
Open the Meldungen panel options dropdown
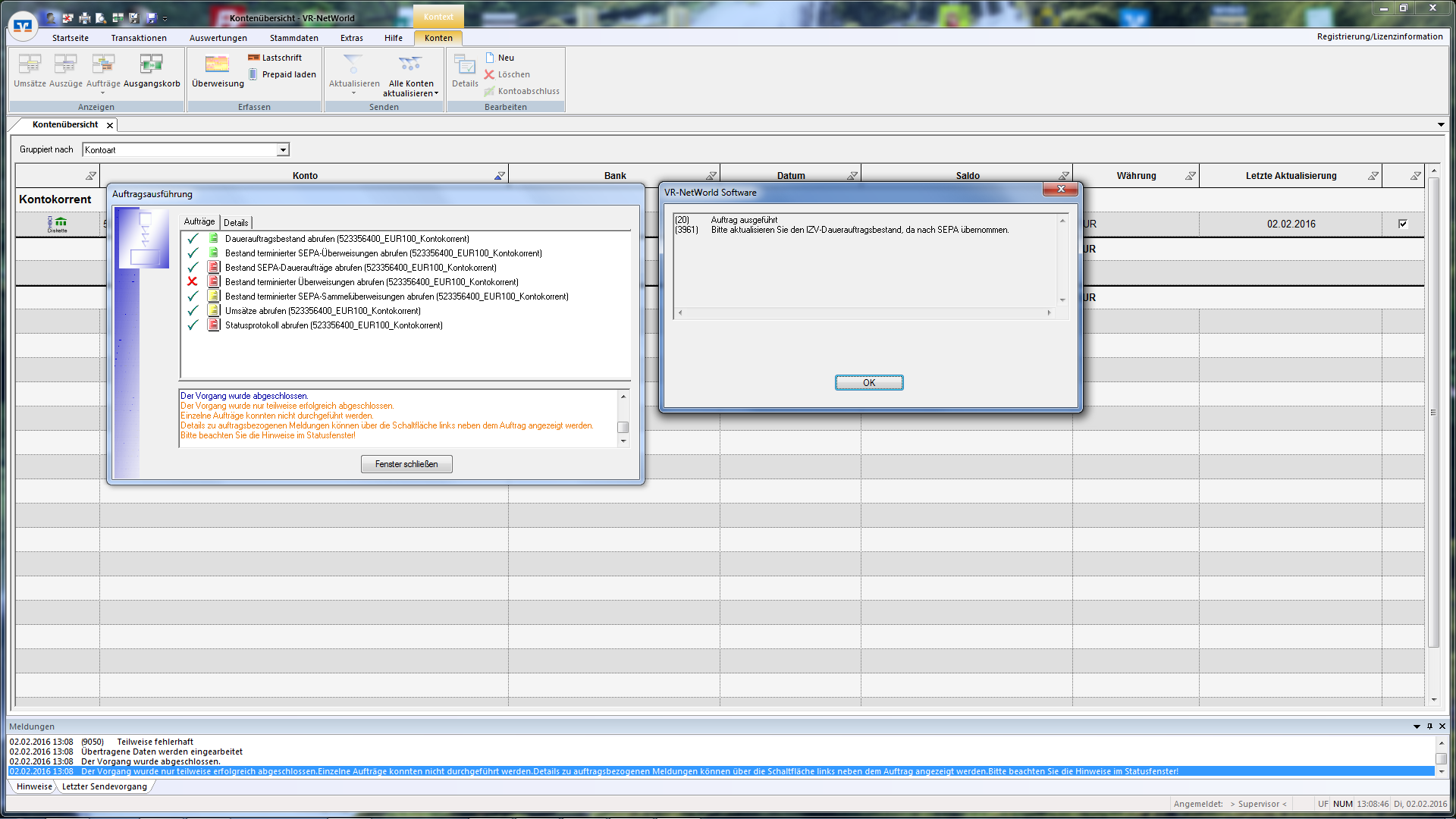[x=1417, y=726]
